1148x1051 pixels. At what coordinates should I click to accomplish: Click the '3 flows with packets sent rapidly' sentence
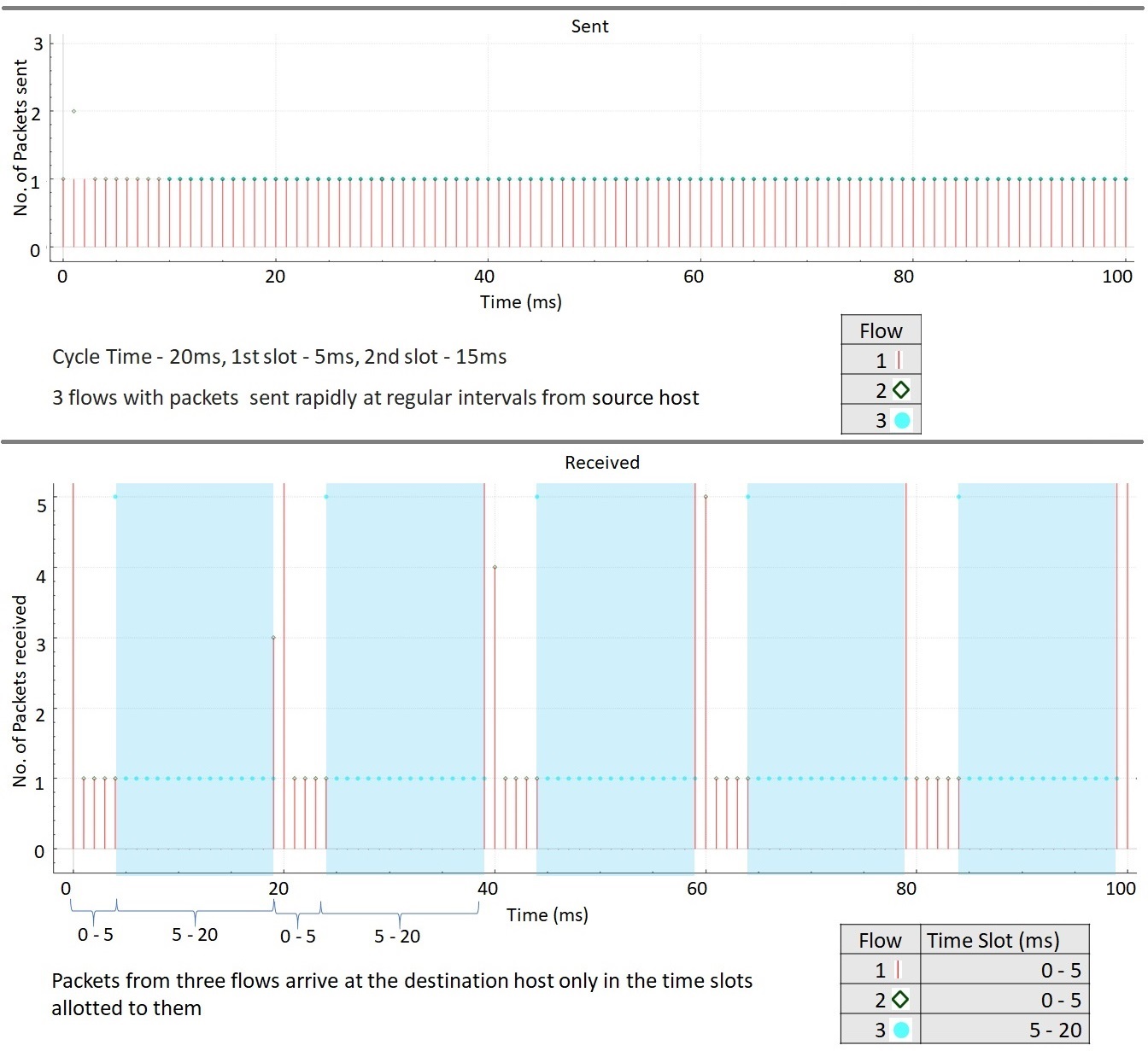point(376,398)
